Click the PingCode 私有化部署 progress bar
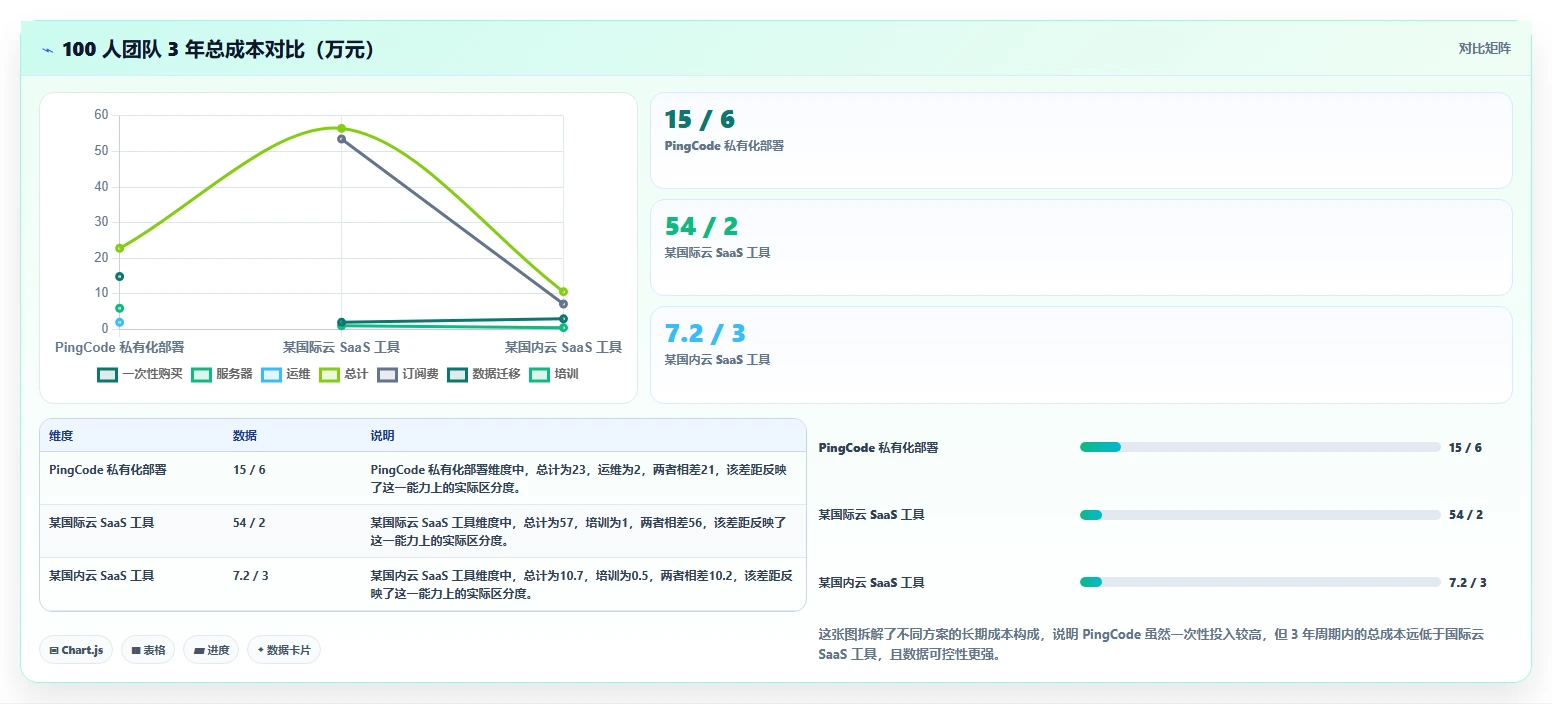The width and height of the screenshot is (1552, 704). click(x=1260, y=447)
